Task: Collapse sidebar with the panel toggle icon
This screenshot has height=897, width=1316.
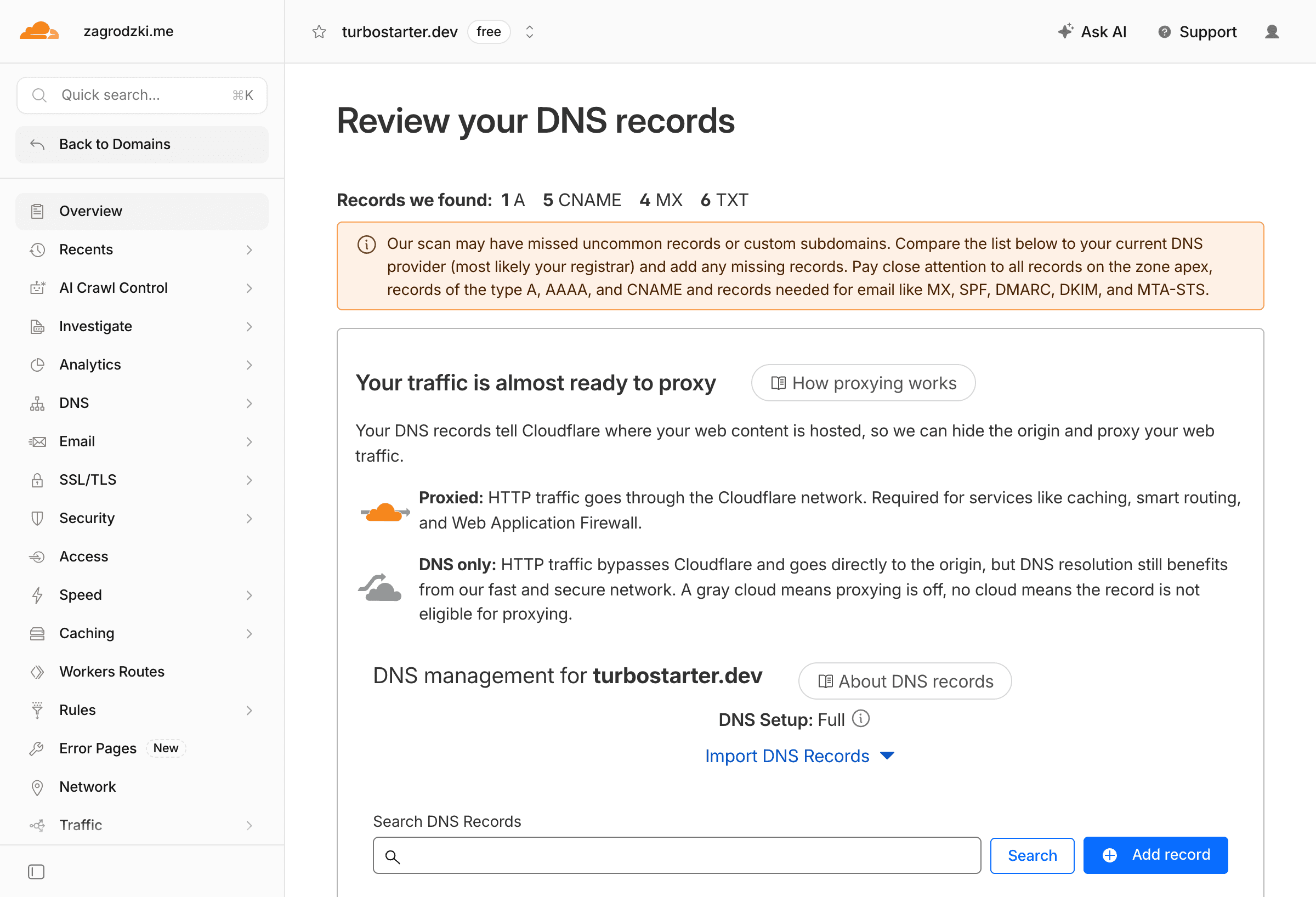Action: click(36, 872)
